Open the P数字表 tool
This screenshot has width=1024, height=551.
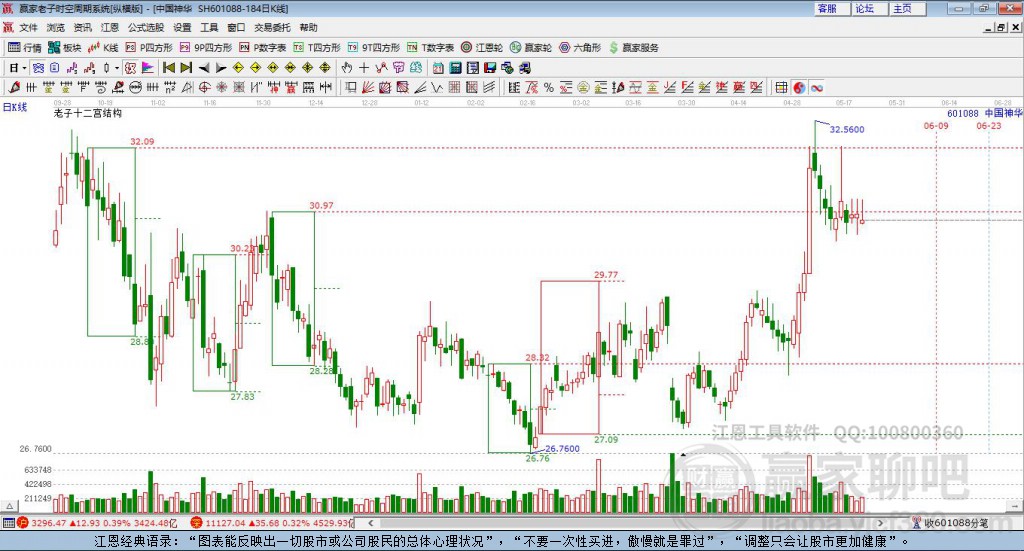(x=263, y=48)
